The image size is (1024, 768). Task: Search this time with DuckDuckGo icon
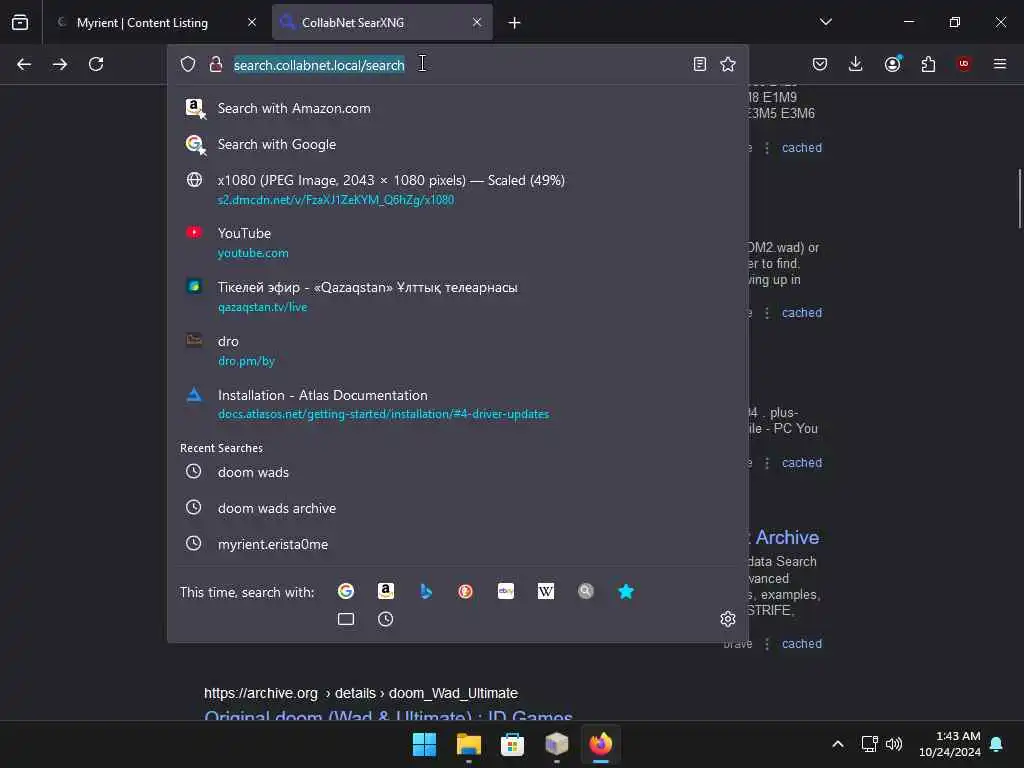click(465, 592)
